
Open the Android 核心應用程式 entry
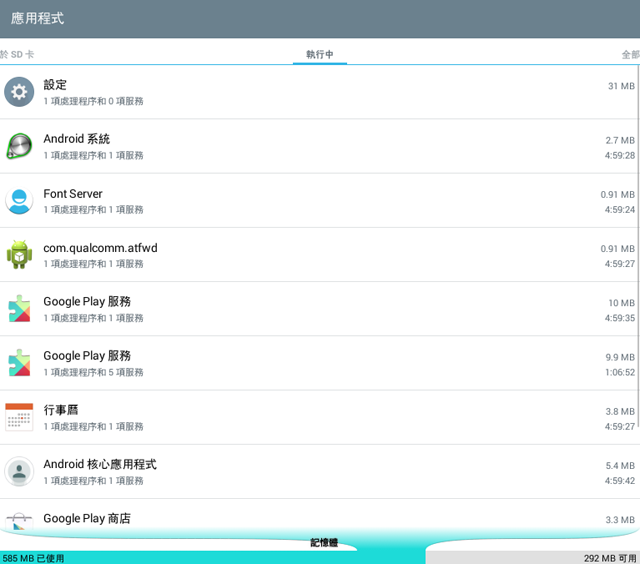click(318, 472)
